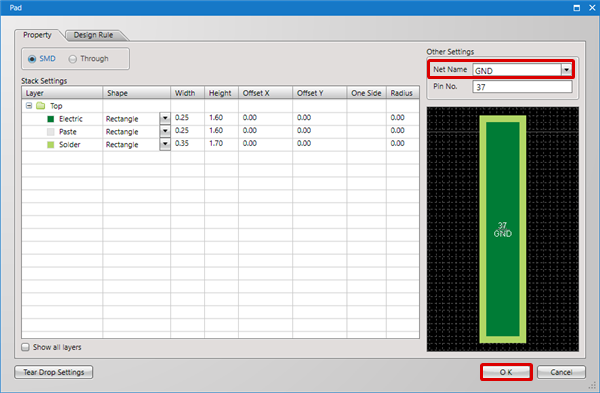
Task: Click the Paste layer Height value 1.60
Action: (216, 130)
